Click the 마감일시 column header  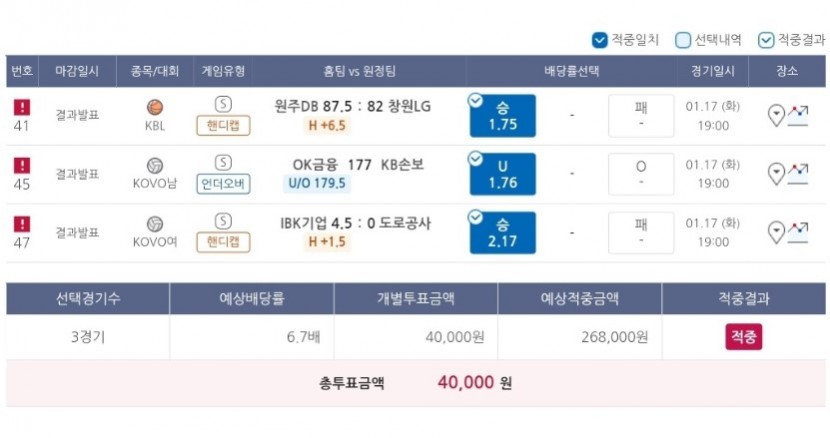(x=77, y=71)
